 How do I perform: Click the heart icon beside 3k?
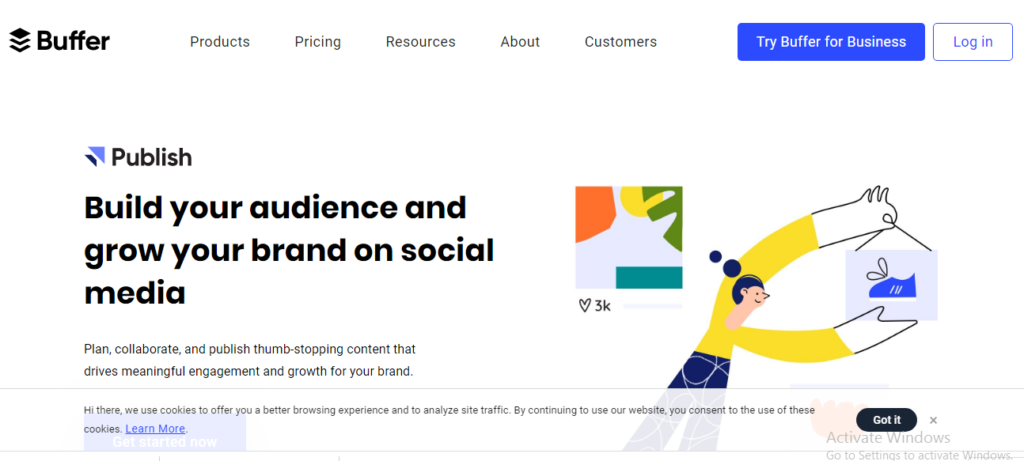[x=584, y=306]
